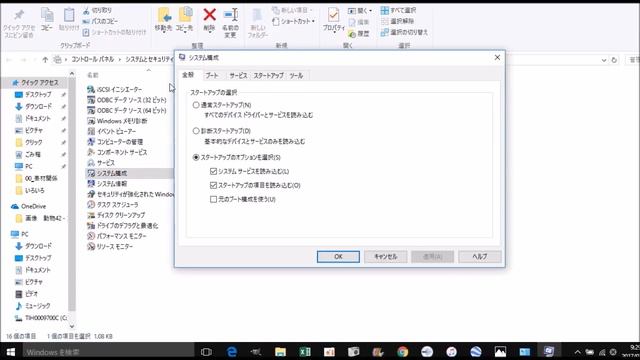Open the Microsoft Edge taskbar icon

coord(231,351)
